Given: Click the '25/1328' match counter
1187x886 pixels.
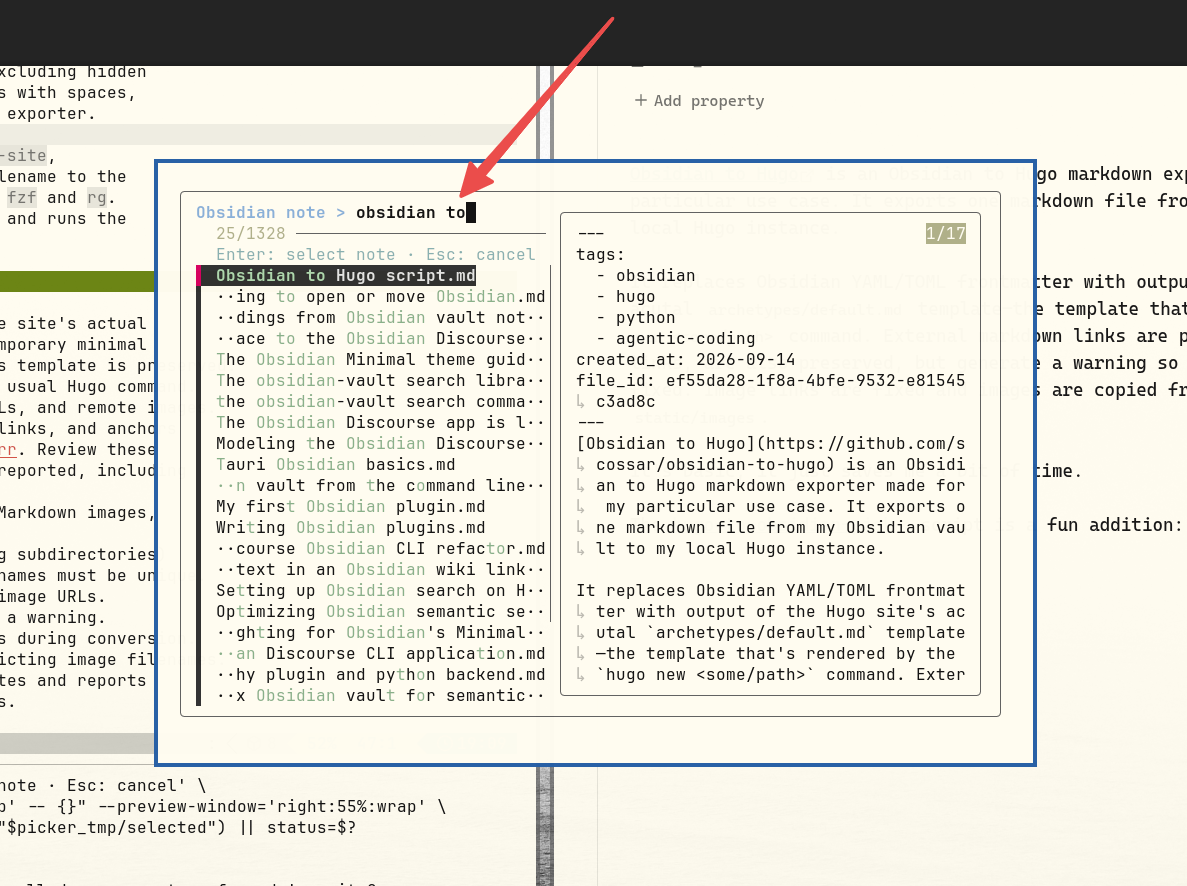Looking at the screenshot, I should coord(251,233).
